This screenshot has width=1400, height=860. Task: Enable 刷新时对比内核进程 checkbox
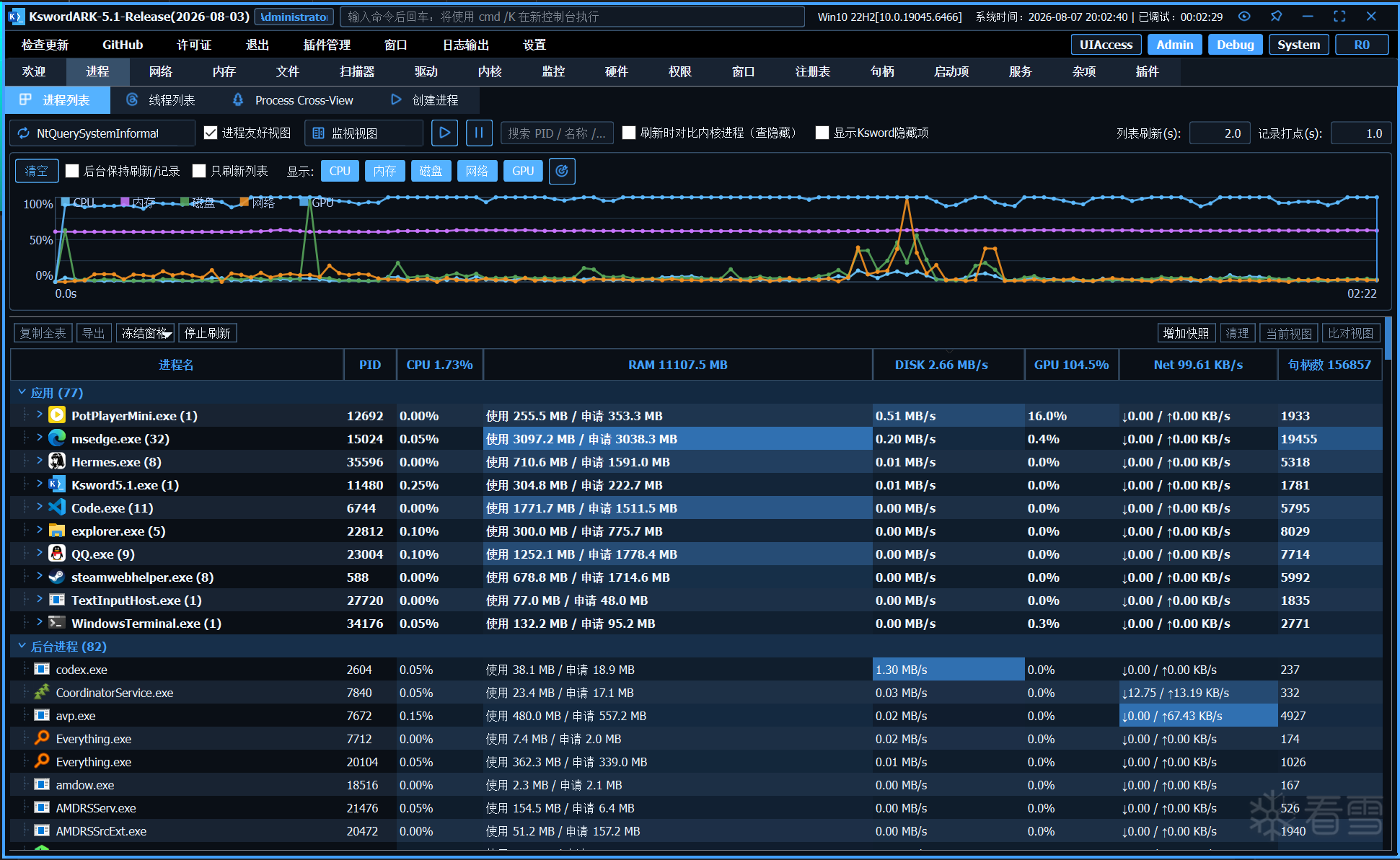[629, 133]
